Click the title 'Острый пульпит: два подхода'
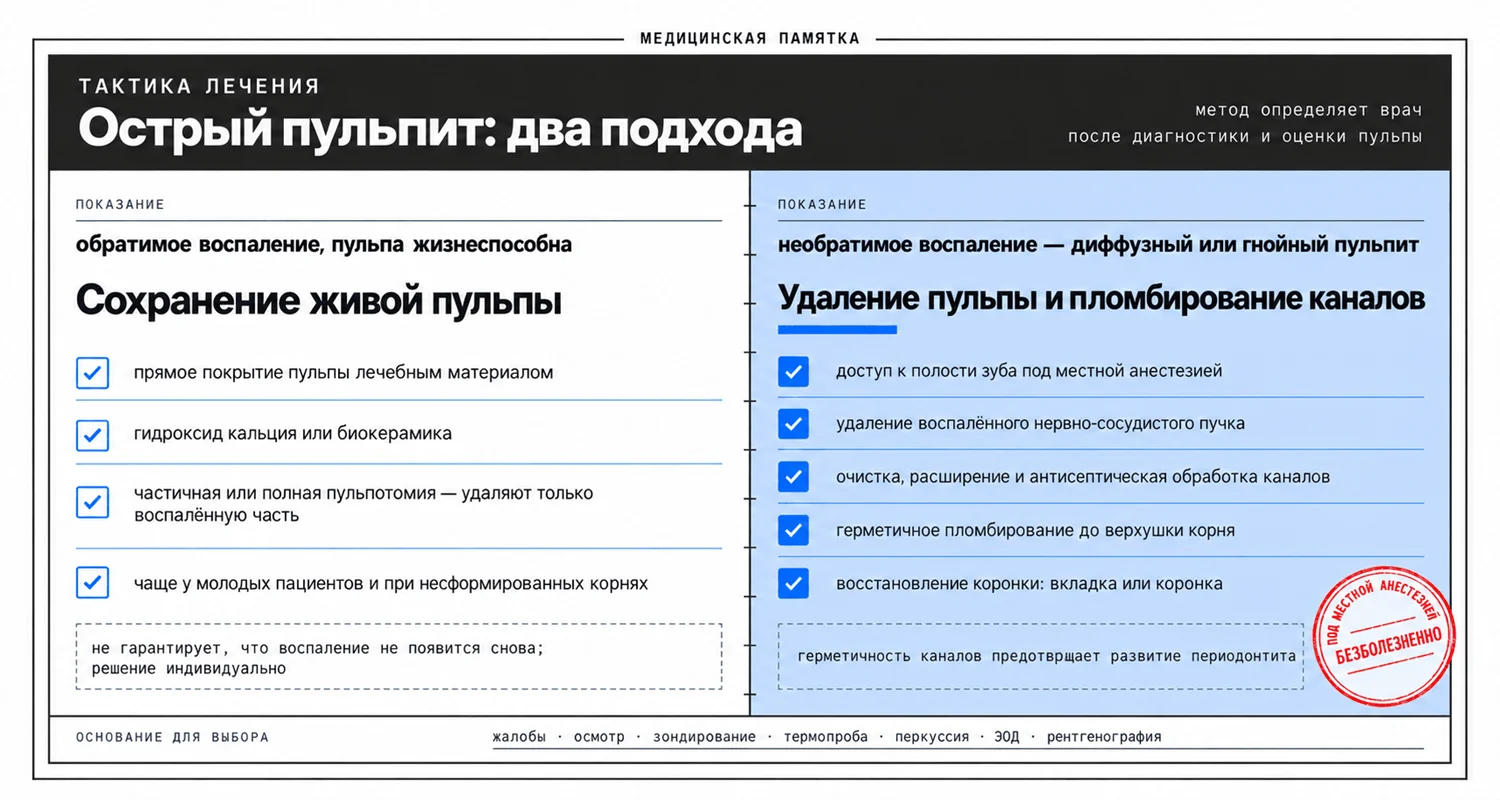This screenshot has width=1500, height=800. [x=440, y=129]
